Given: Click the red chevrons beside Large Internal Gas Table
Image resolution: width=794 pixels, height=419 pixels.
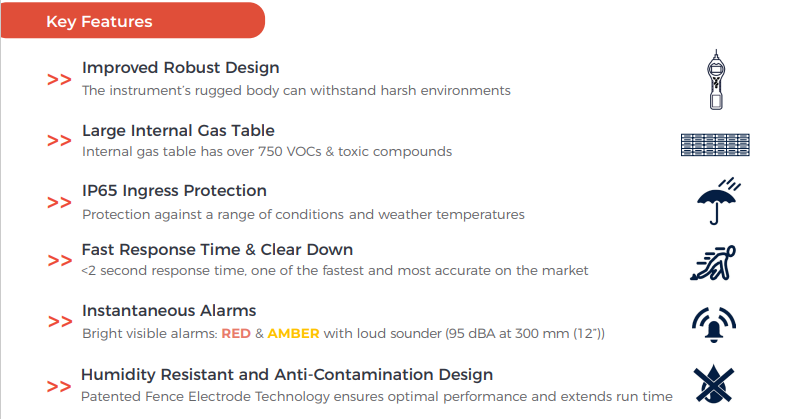Looking at the screenshot, I should tap(59, 140).
